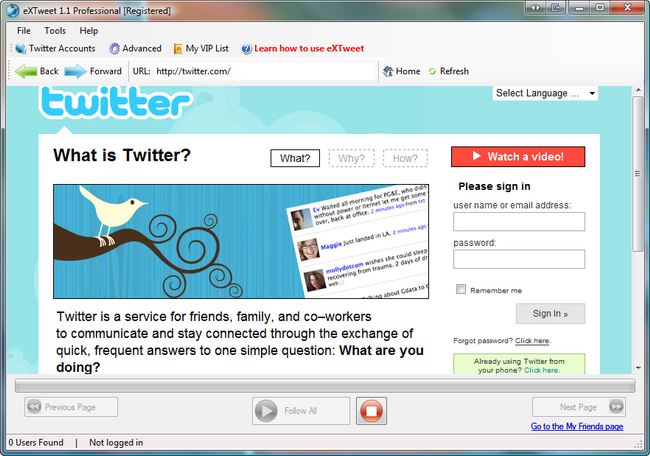650x456 pixels.
Task: Refresh the current page
Action: tap(449, 71)
